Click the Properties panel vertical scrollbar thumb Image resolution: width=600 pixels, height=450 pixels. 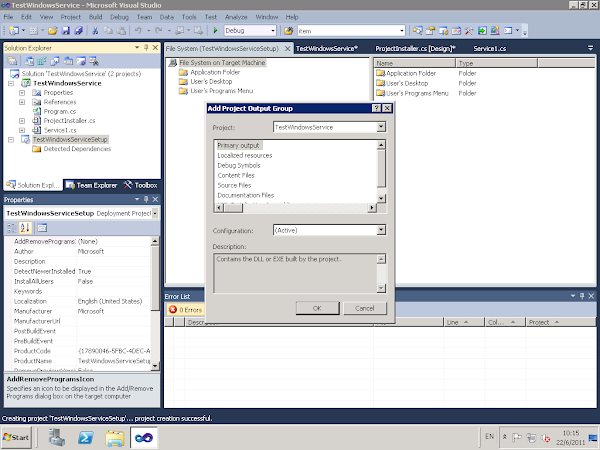coord(155,278)
